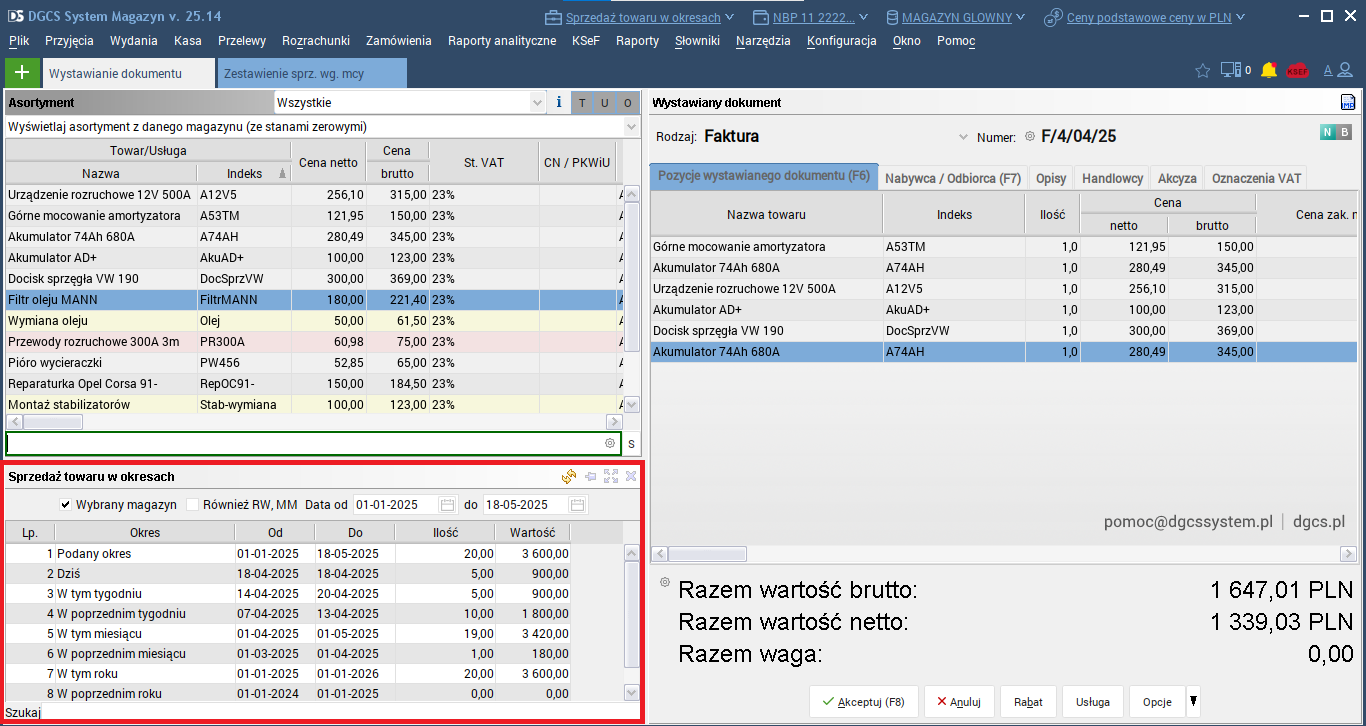Image resolution: width=1366 pixels, height=726 pixels.
Task: Click the briefcase icon in title bar
Action: [x=553, y=17]
